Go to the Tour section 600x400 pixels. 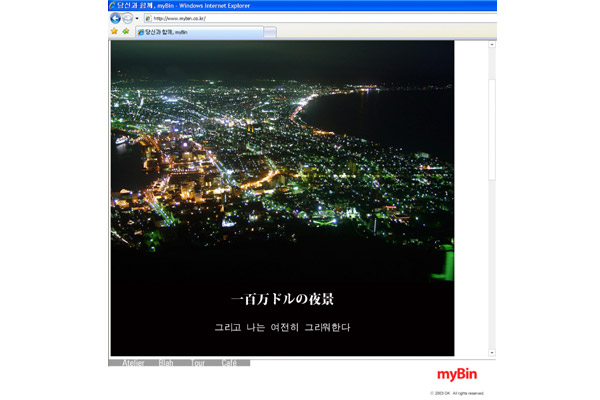(x=198, y=363)
